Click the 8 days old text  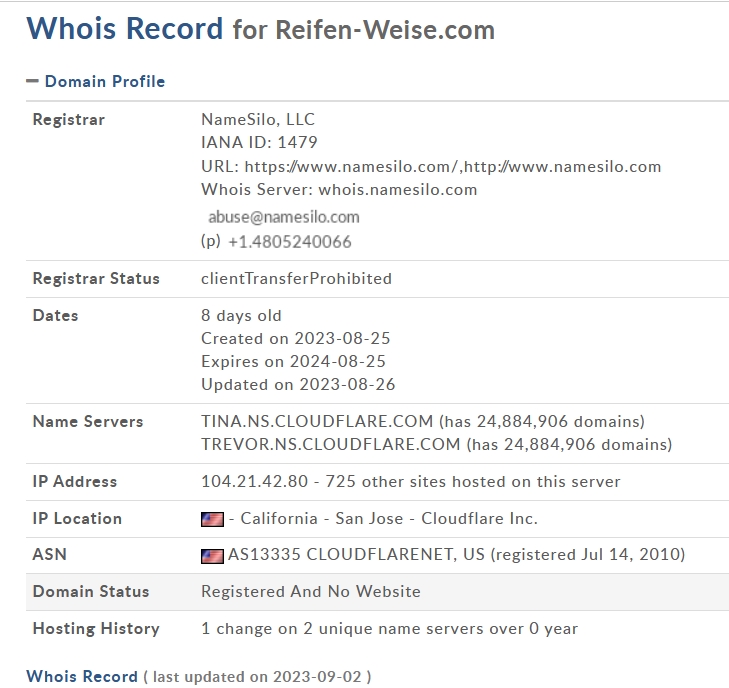(241, 316)
